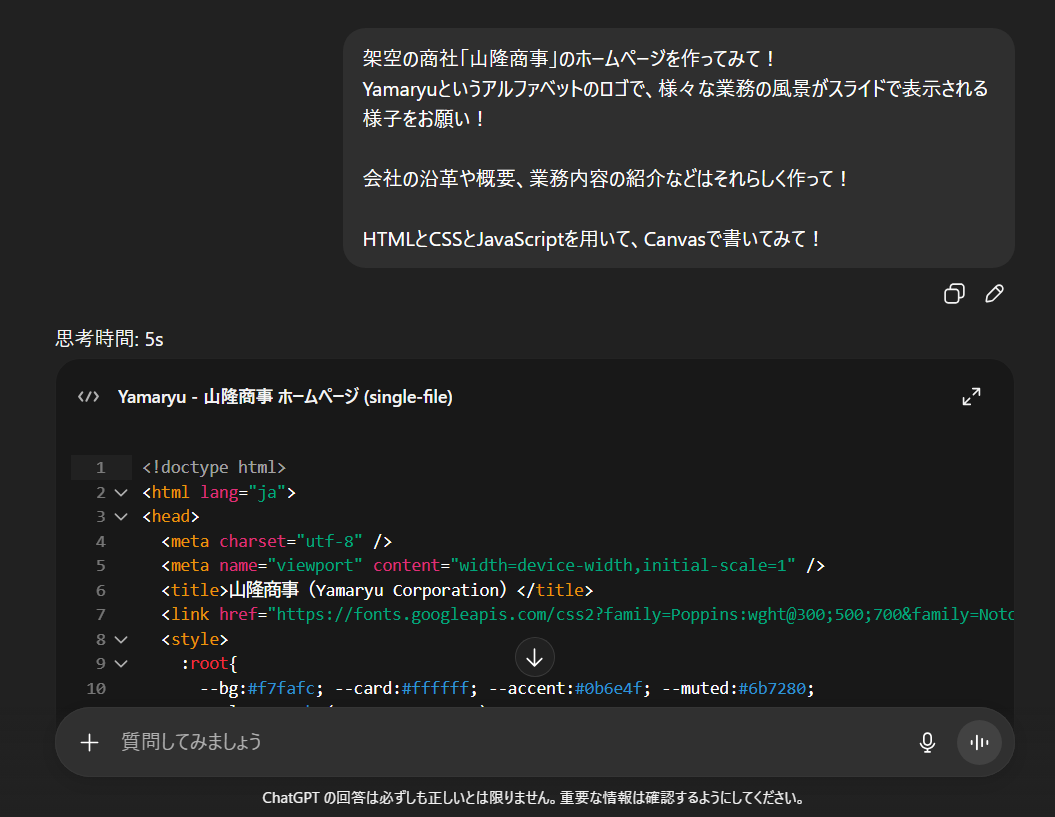Viewport: 1055px width, 817px height.
Task: Click line number 1 in the gutter
Action: [100, 468]
